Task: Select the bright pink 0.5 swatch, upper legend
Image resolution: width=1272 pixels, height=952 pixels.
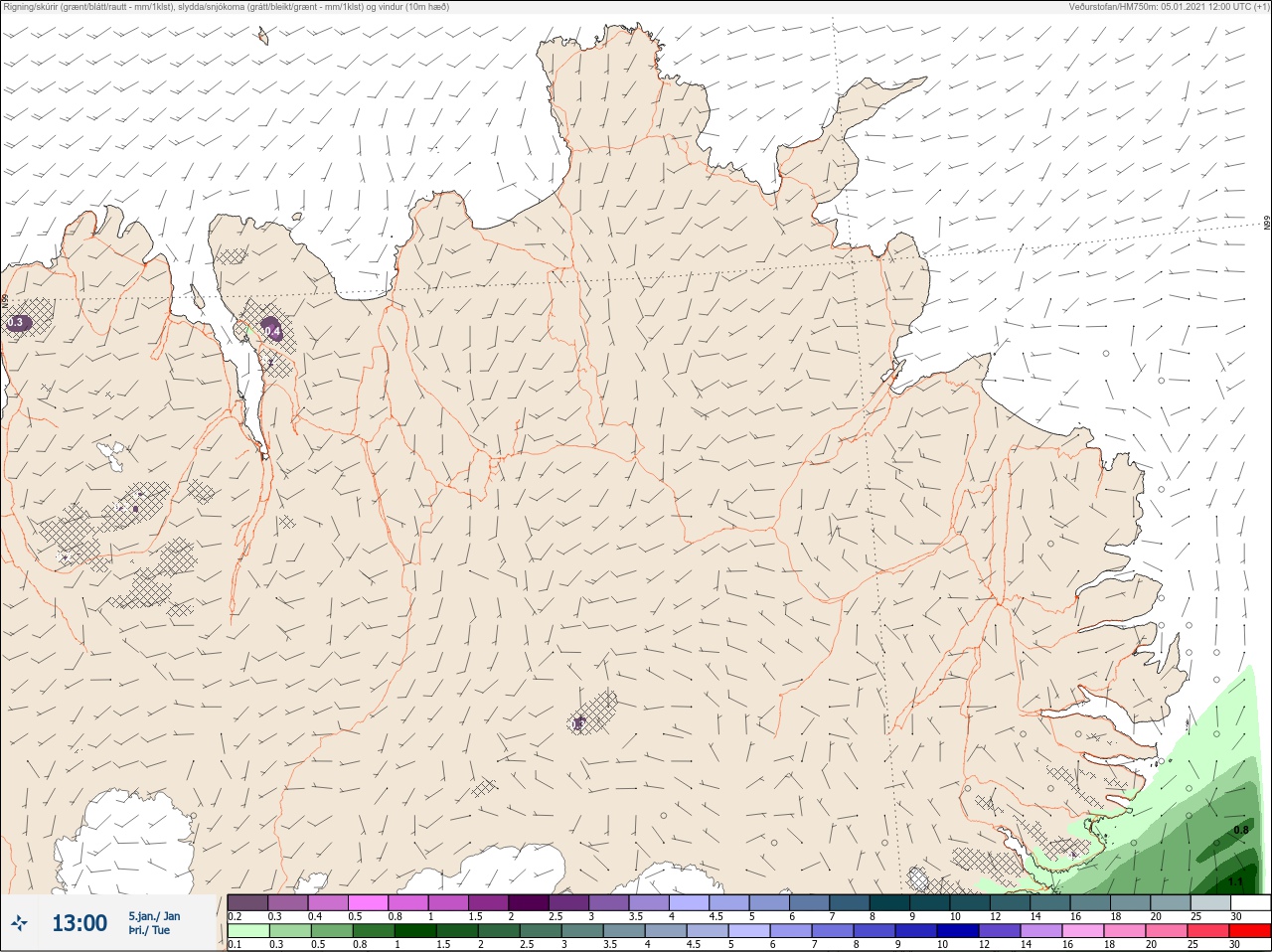Action: 368,902
